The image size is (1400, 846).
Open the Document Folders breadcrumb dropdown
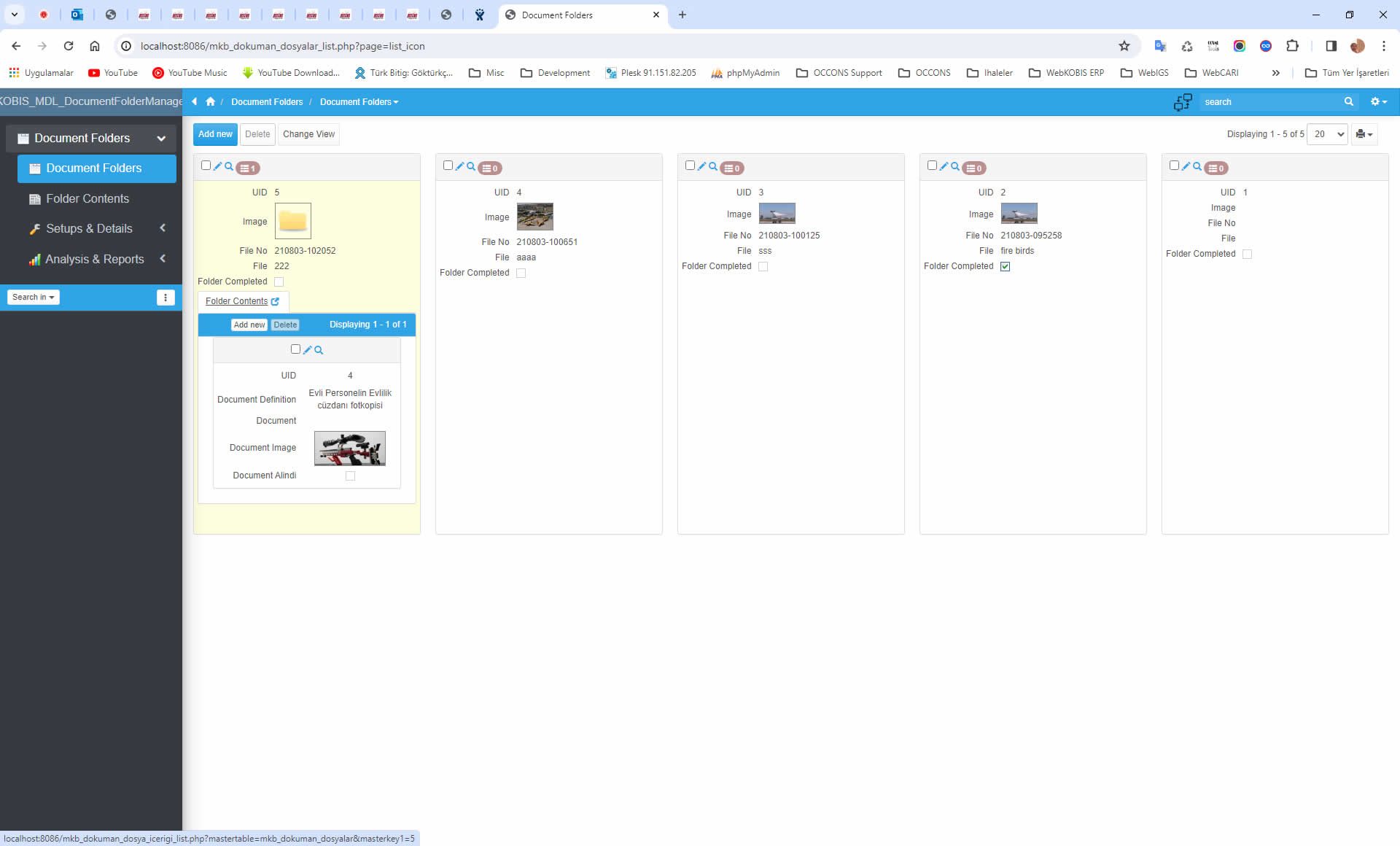(x=359, y=102)
